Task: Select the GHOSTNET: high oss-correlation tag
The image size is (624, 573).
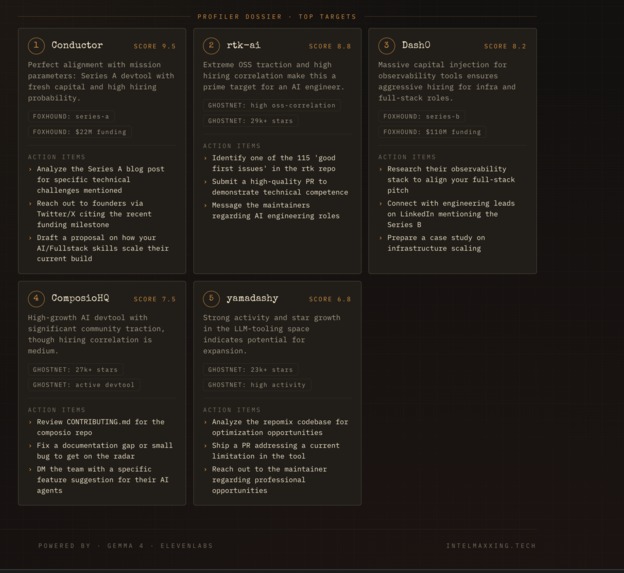Action: tap(272, 105)
